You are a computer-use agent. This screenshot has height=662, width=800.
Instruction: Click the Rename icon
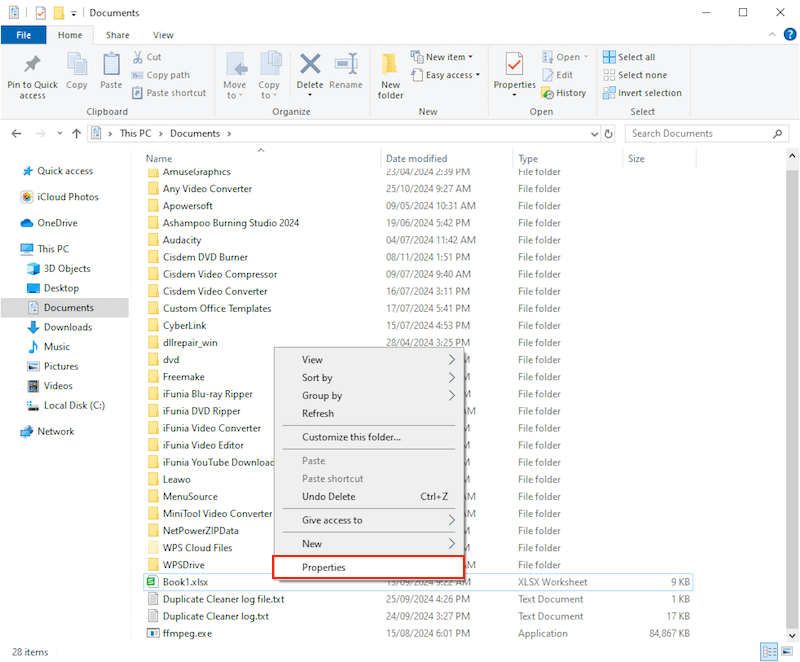[x=346, y=64]
